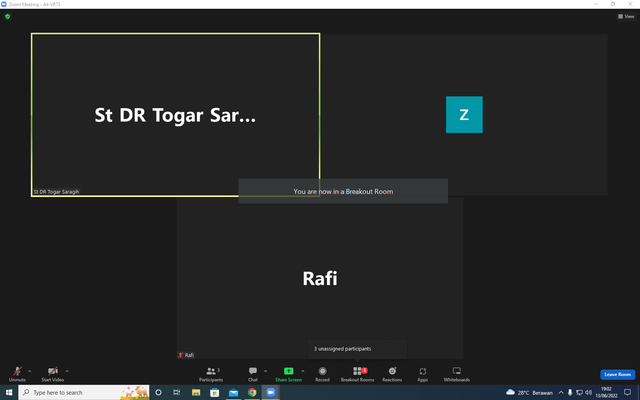The height and width of the screenshot is (400, 640).
Task: Open Task View on the taskbar
Action: tap(177, 392)
